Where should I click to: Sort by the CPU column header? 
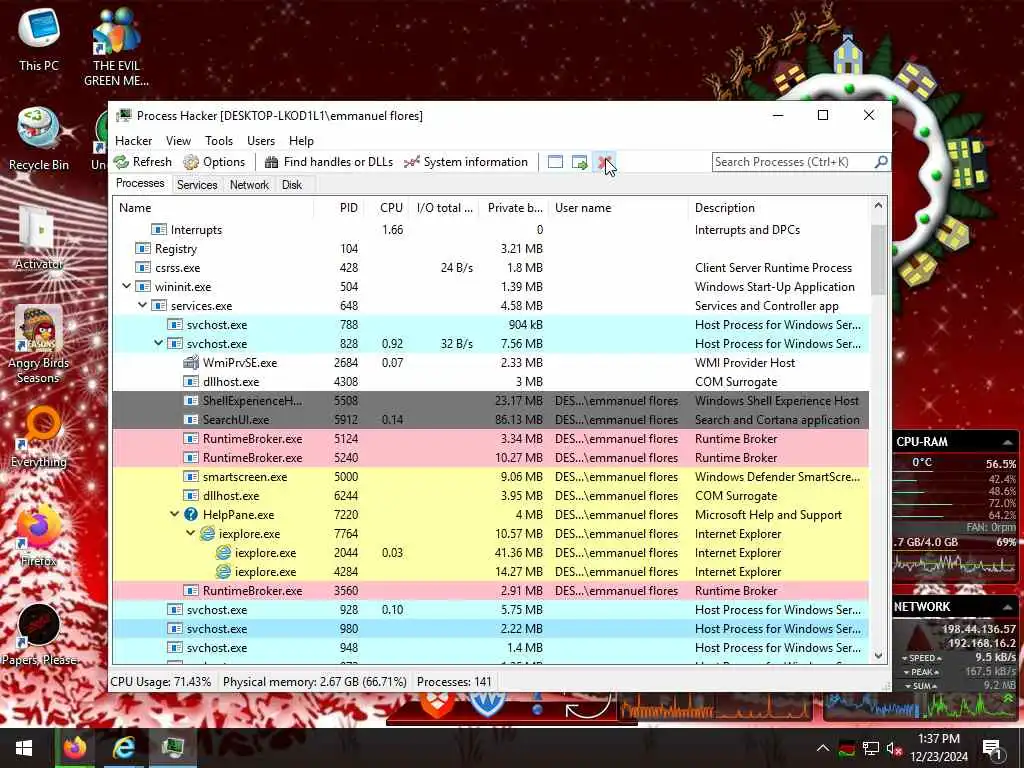pyautogui.click(x=387, y=208)
